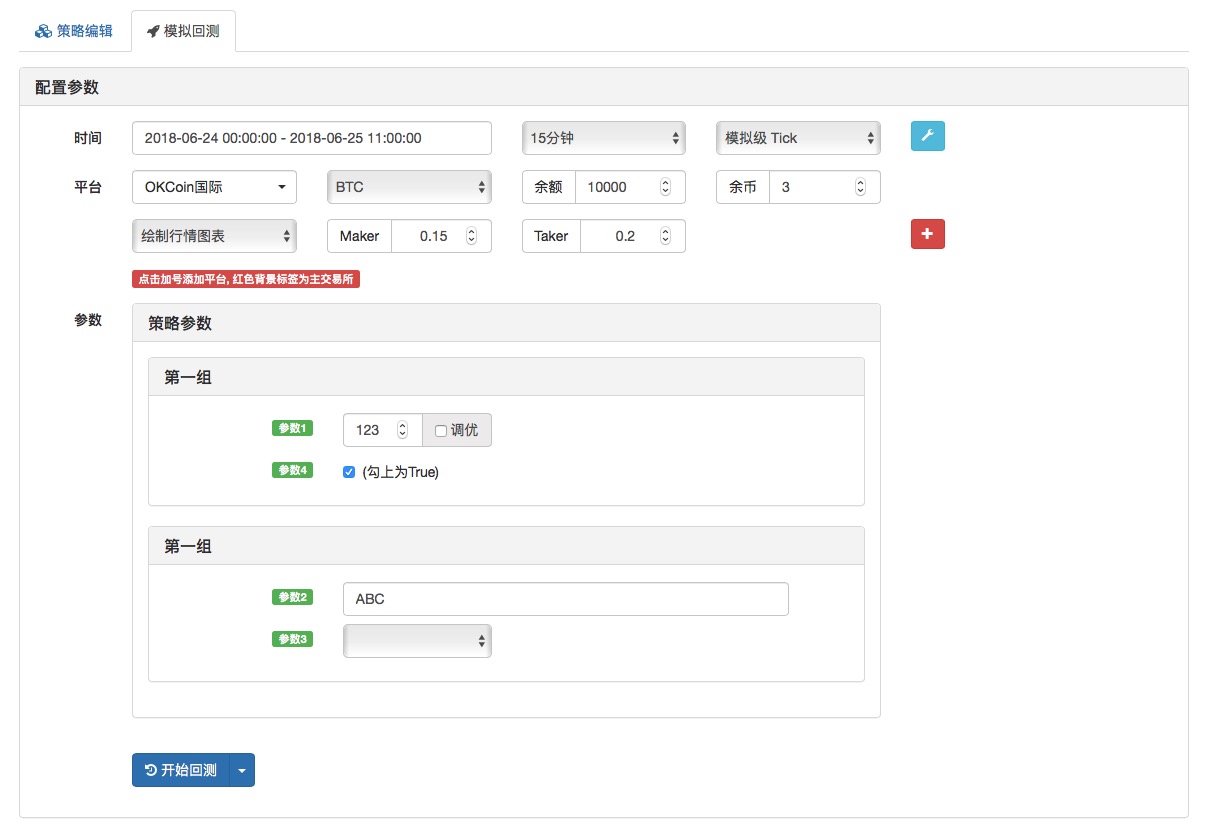Click the 余额 field stepper arrows
Image resolution: width=1216 pixels, height=832 pixels.
666,187
